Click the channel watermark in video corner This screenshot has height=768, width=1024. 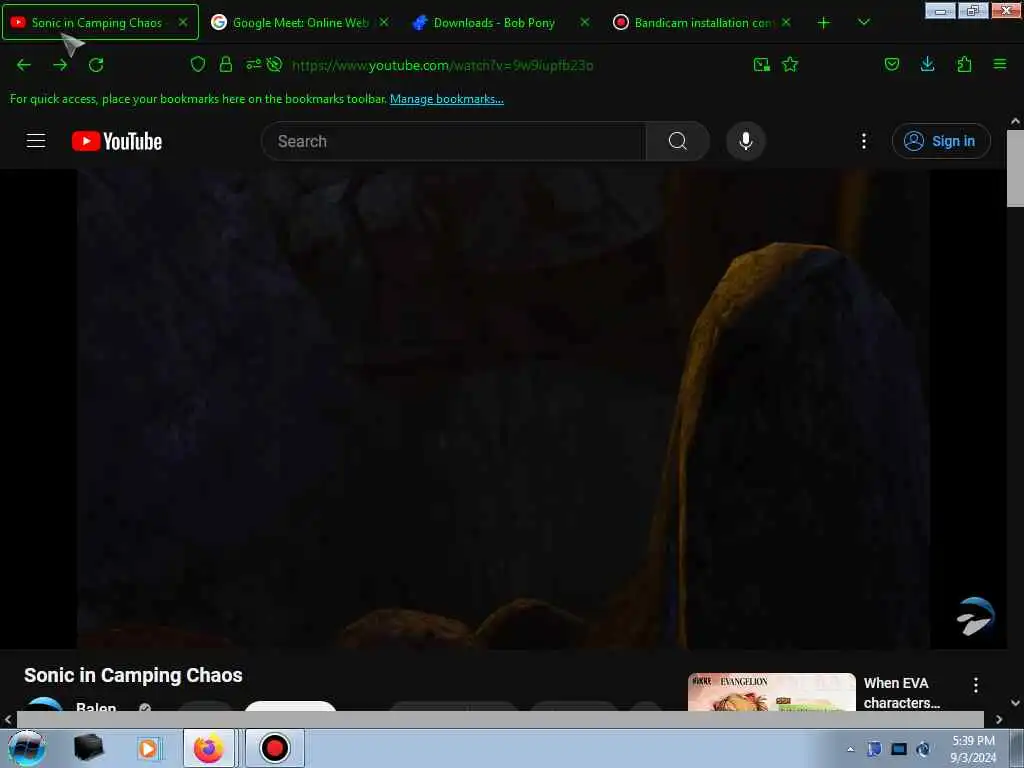pyautogui.click(x=976, y=616)
